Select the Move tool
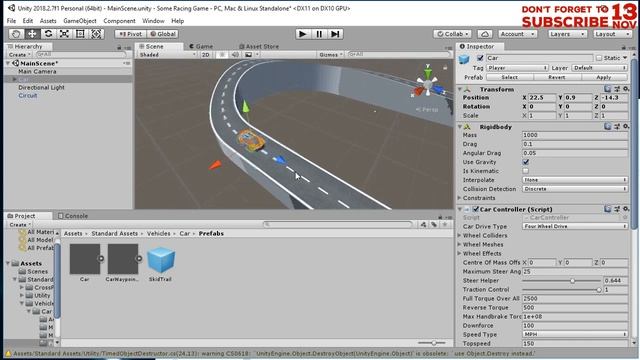640x360 pixels. tap(32, 34)
